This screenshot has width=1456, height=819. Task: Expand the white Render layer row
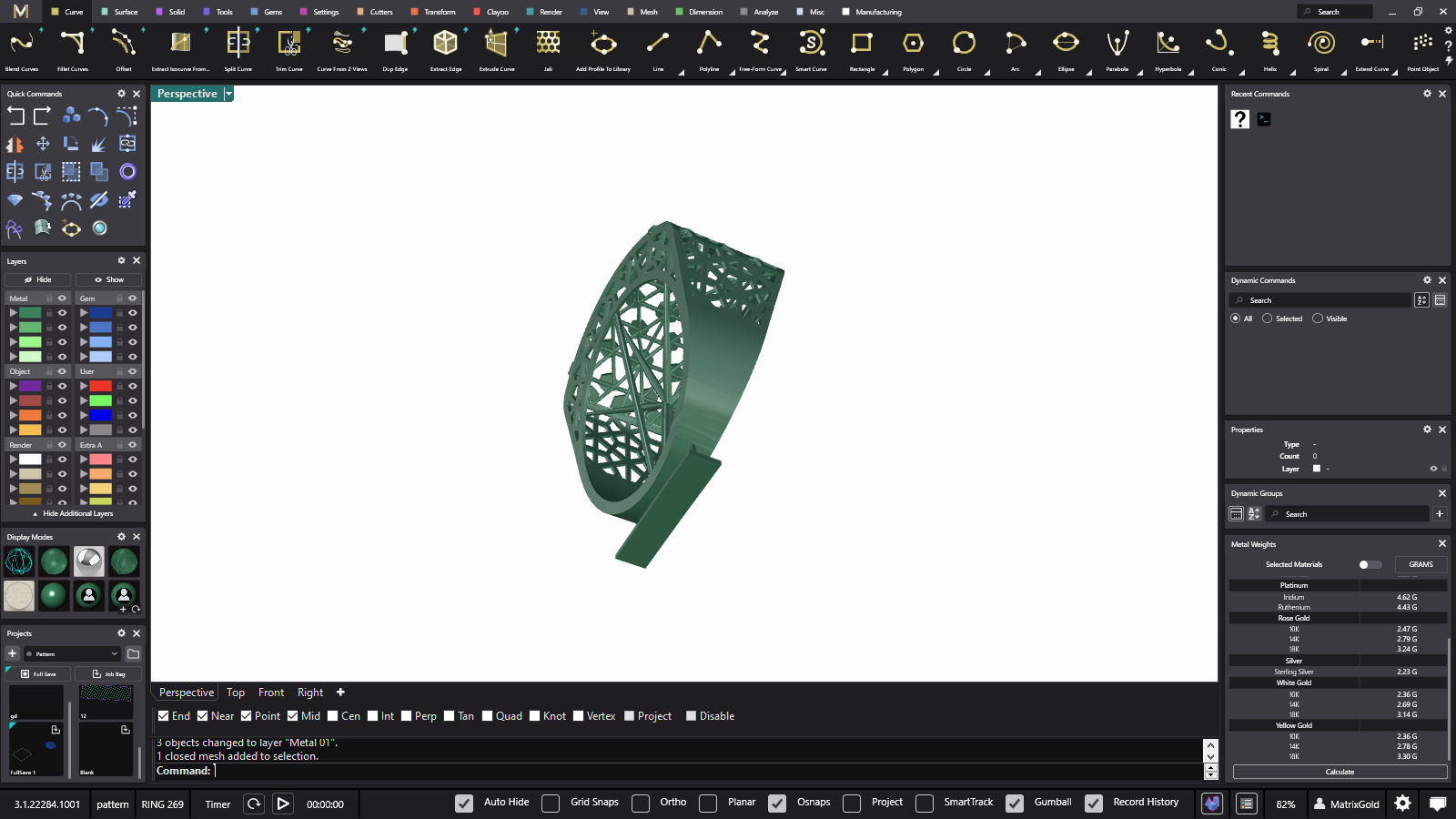[14, 460]
